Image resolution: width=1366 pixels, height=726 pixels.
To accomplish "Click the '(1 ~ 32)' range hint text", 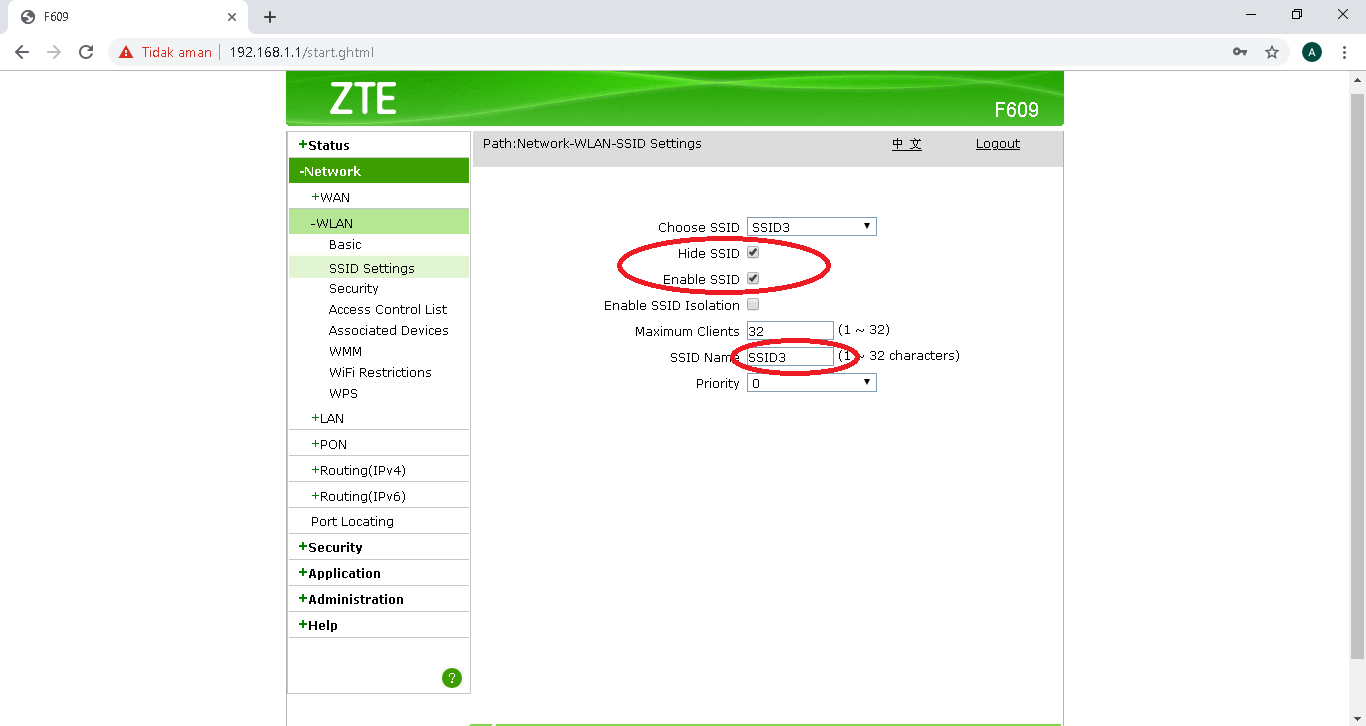I will coord(864,330).
